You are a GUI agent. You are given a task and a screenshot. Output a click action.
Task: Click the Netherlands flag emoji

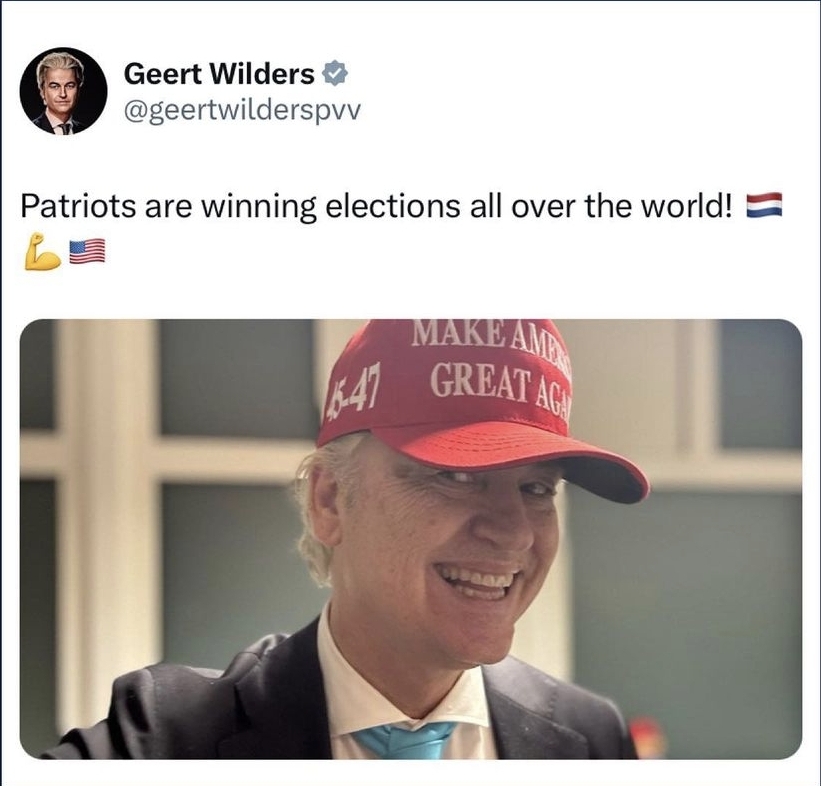click(x=764, y=205)
